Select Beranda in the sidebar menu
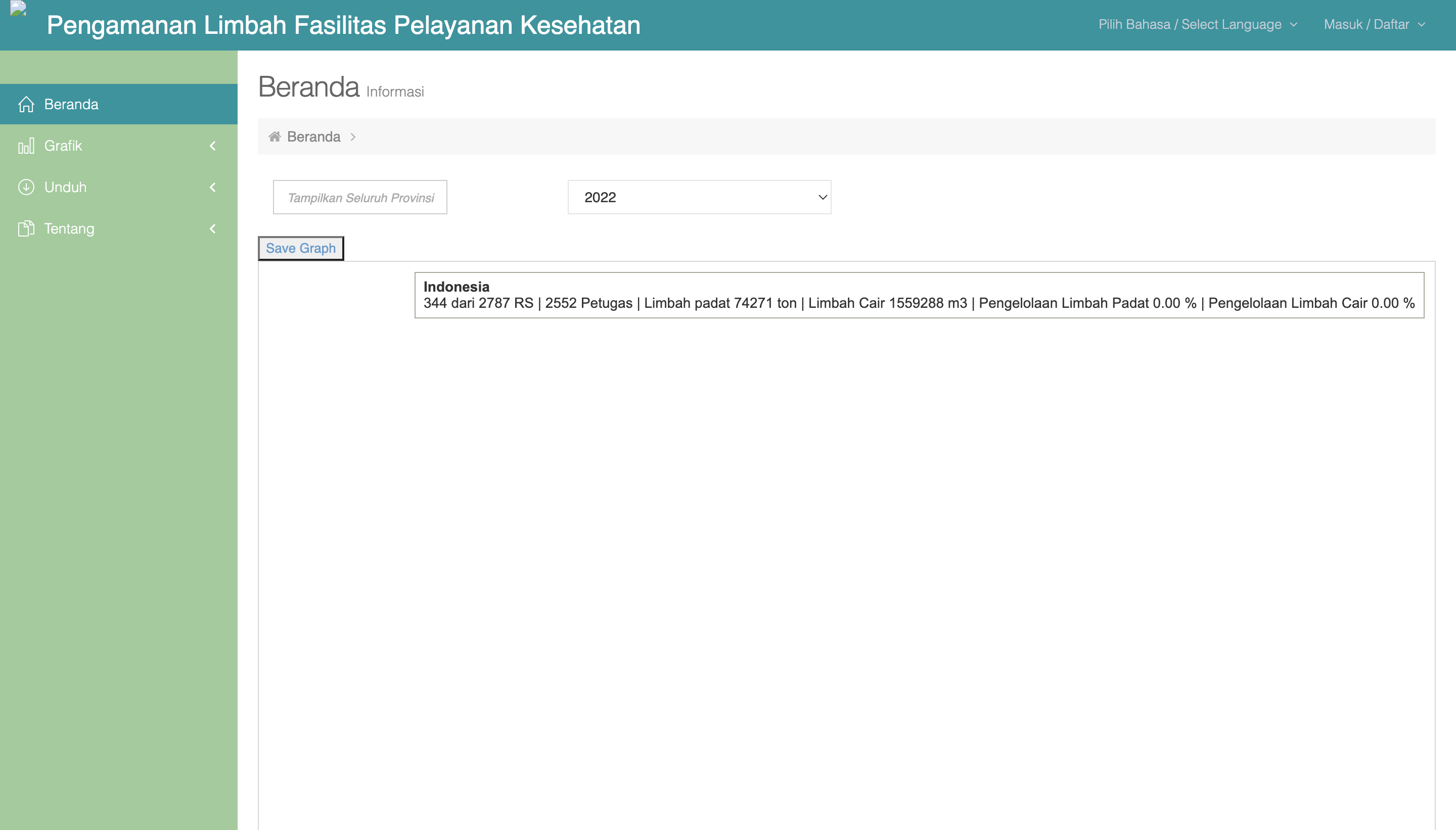The height and width of the screenshot is (830, 1456). tap(119, 104)
